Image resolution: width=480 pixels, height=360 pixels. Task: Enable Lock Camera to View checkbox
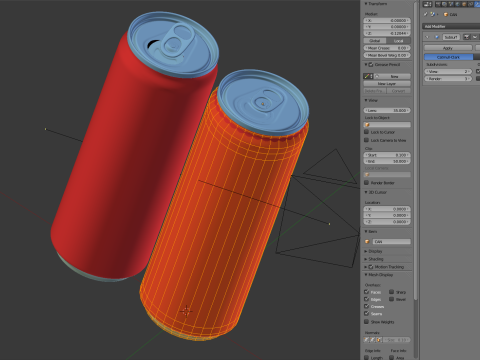[367, 140]
